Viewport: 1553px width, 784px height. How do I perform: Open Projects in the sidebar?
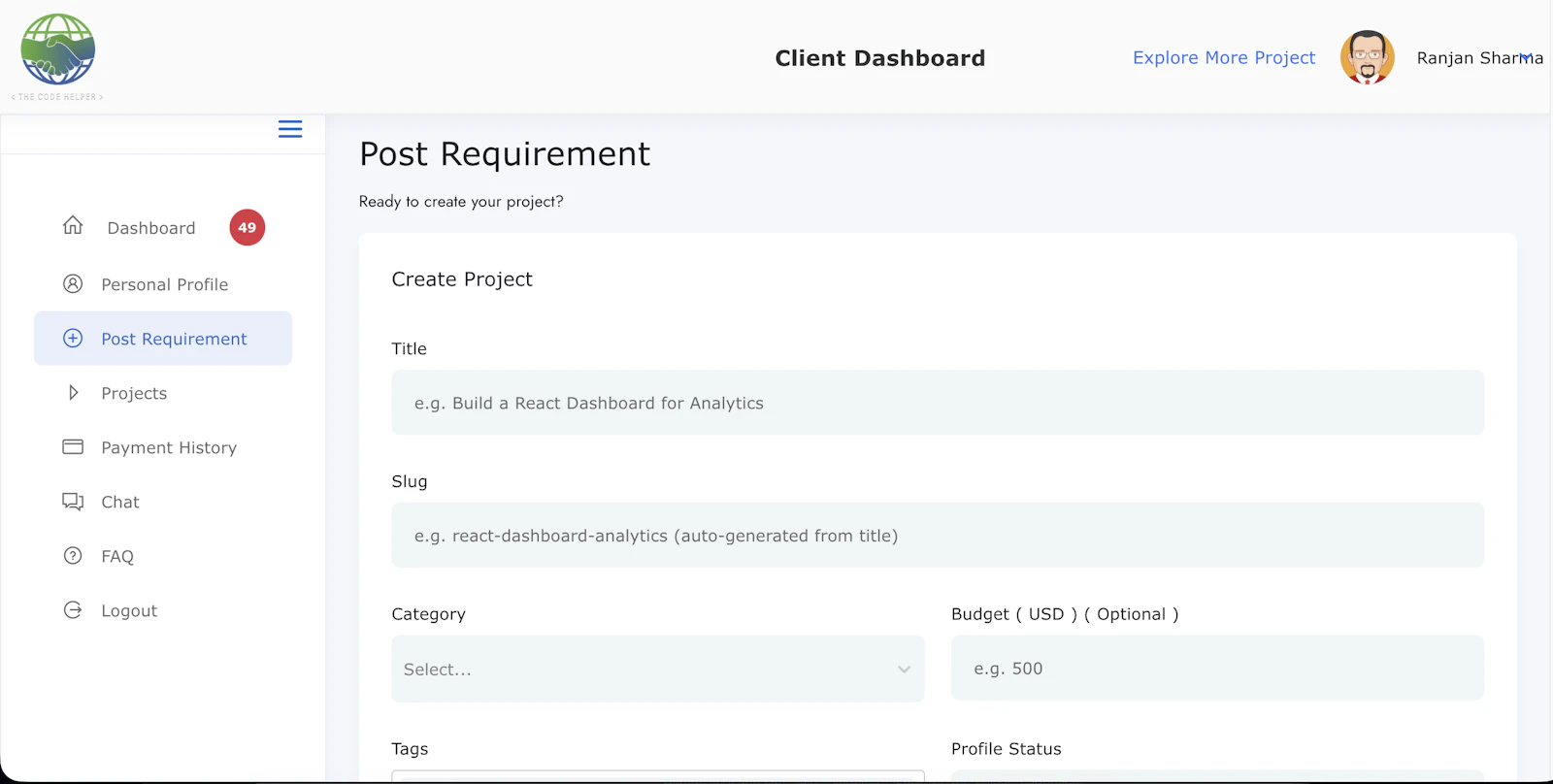(x=163, y=393)
